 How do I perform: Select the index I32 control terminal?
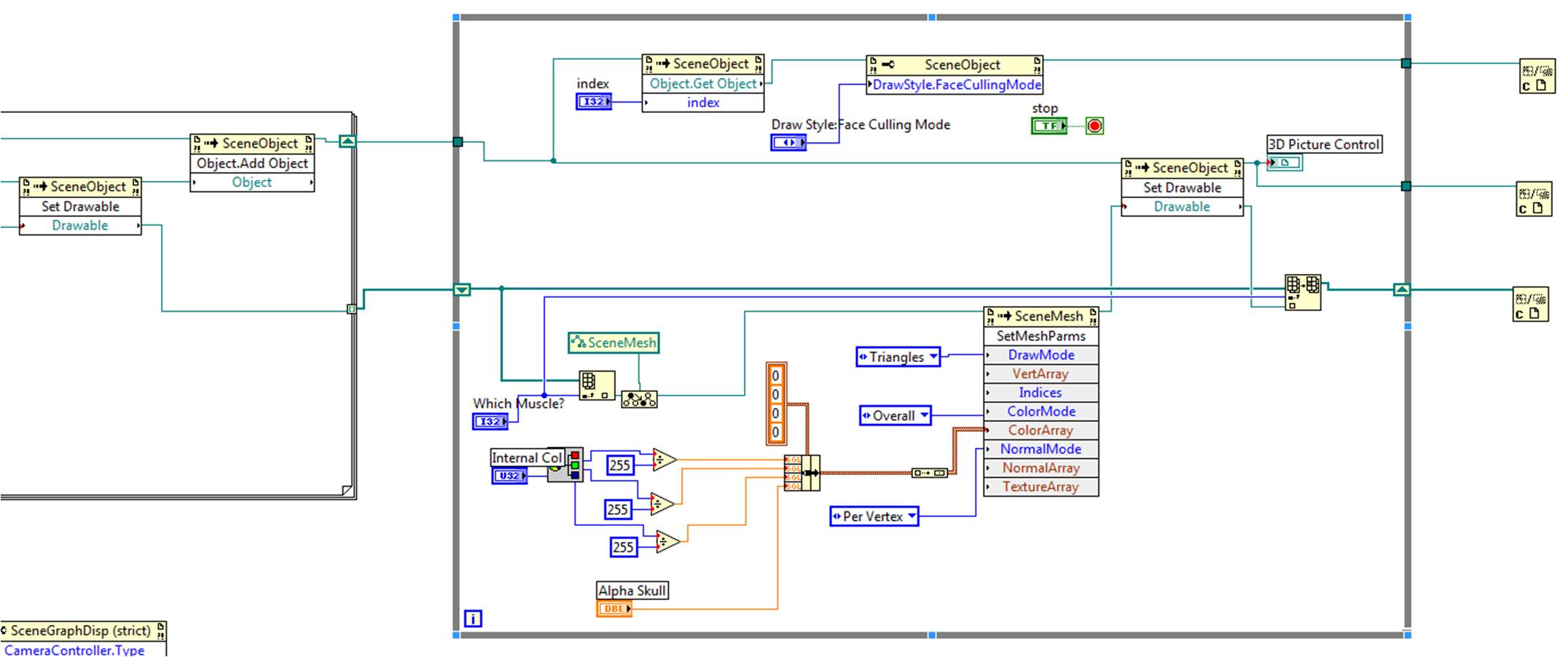[x=594, y=102]
